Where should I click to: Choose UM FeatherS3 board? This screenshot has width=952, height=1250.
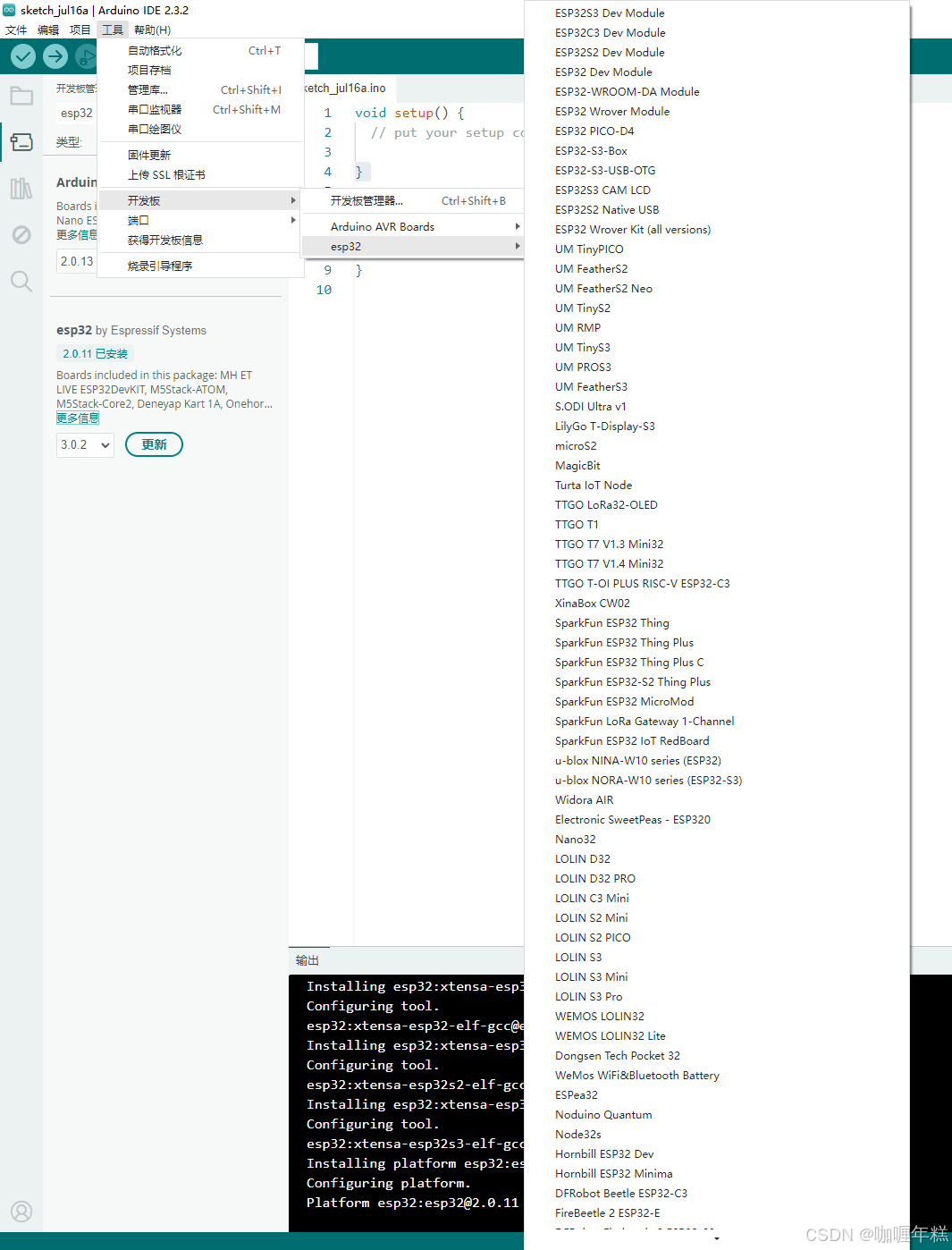[x=717, y=387]
